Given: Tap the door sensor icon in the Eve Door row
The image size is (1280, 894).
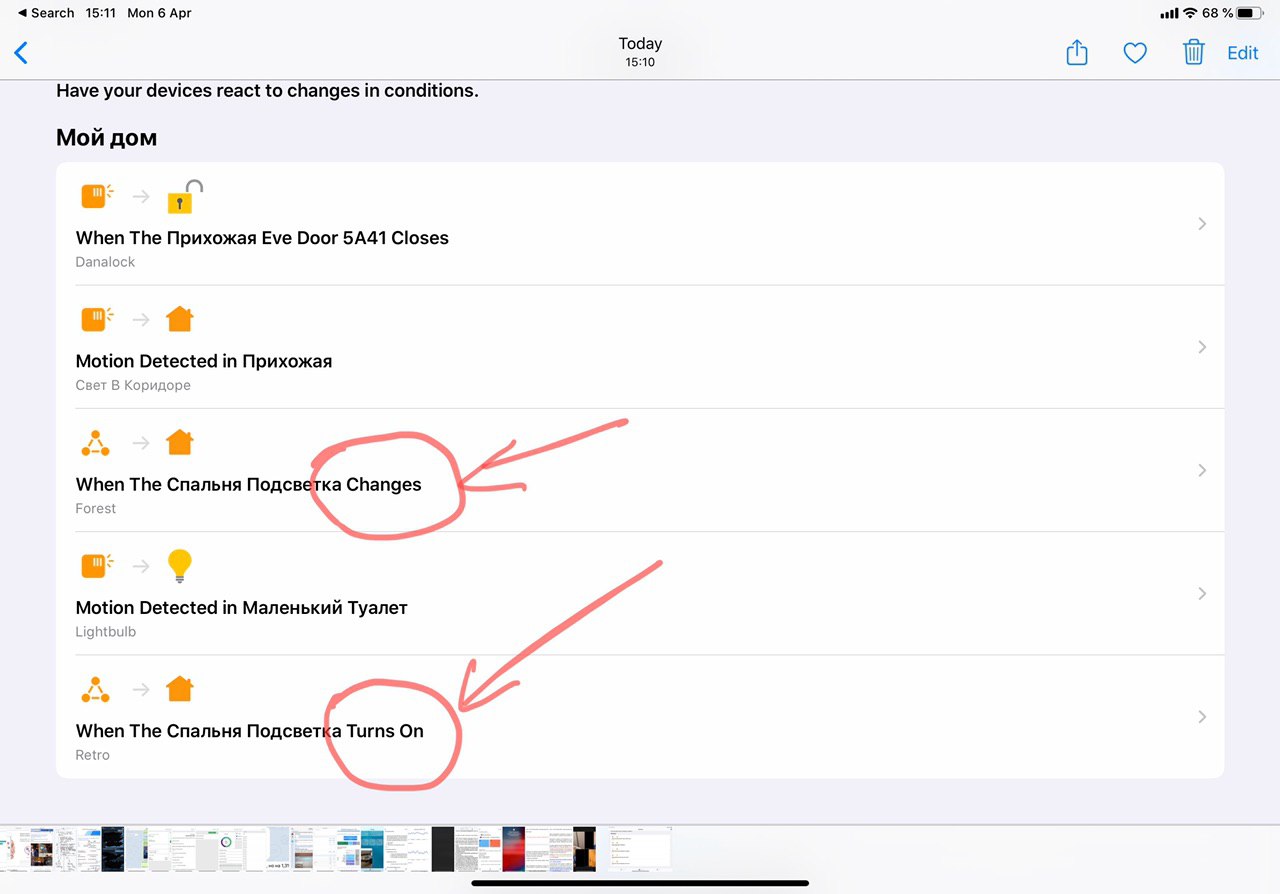Looking at the screenshot, I should click(x=96, y=196).
